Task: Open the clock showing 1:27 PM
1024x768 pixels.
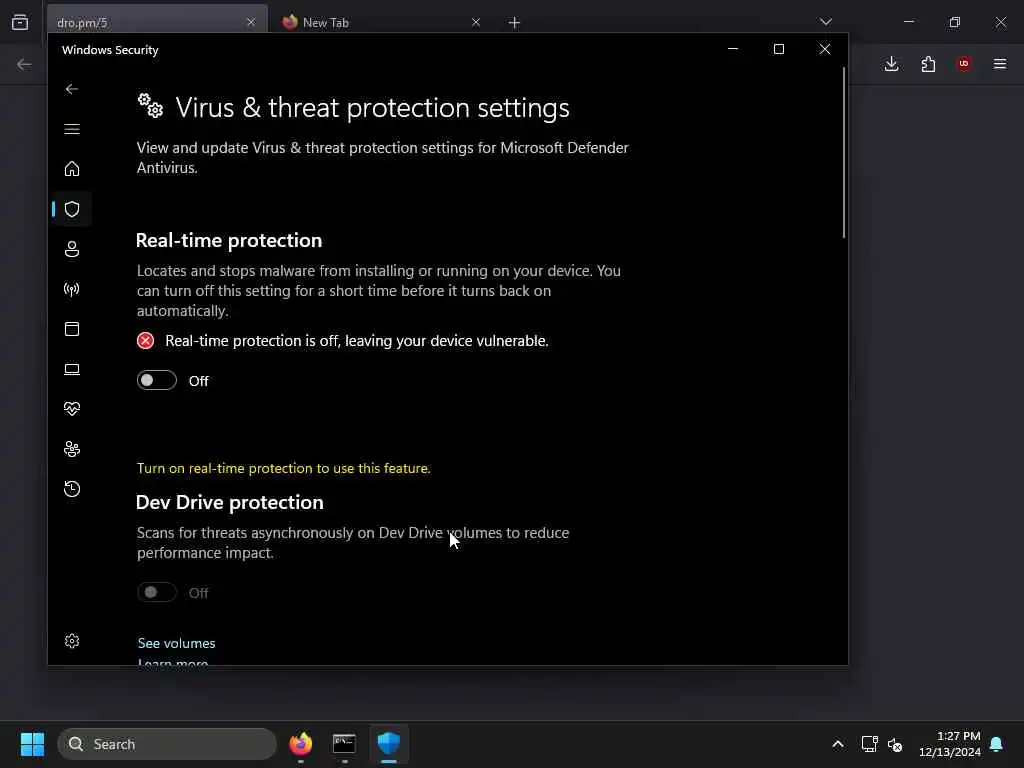Action: point(950,744)
